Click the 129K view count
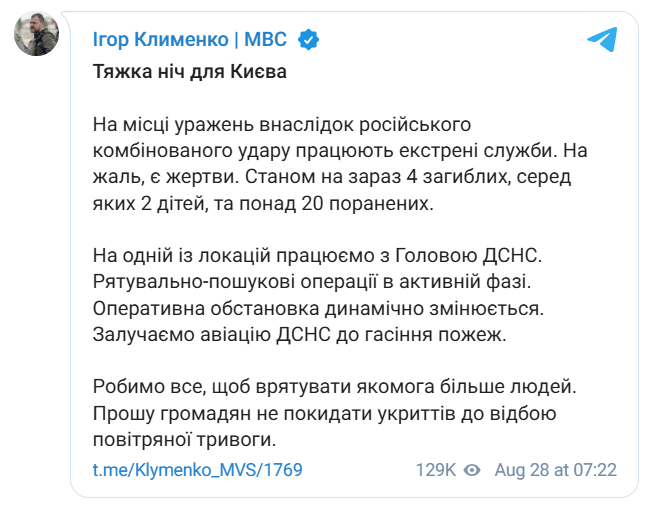The image size is (651, 506). [x=436, y=469]
